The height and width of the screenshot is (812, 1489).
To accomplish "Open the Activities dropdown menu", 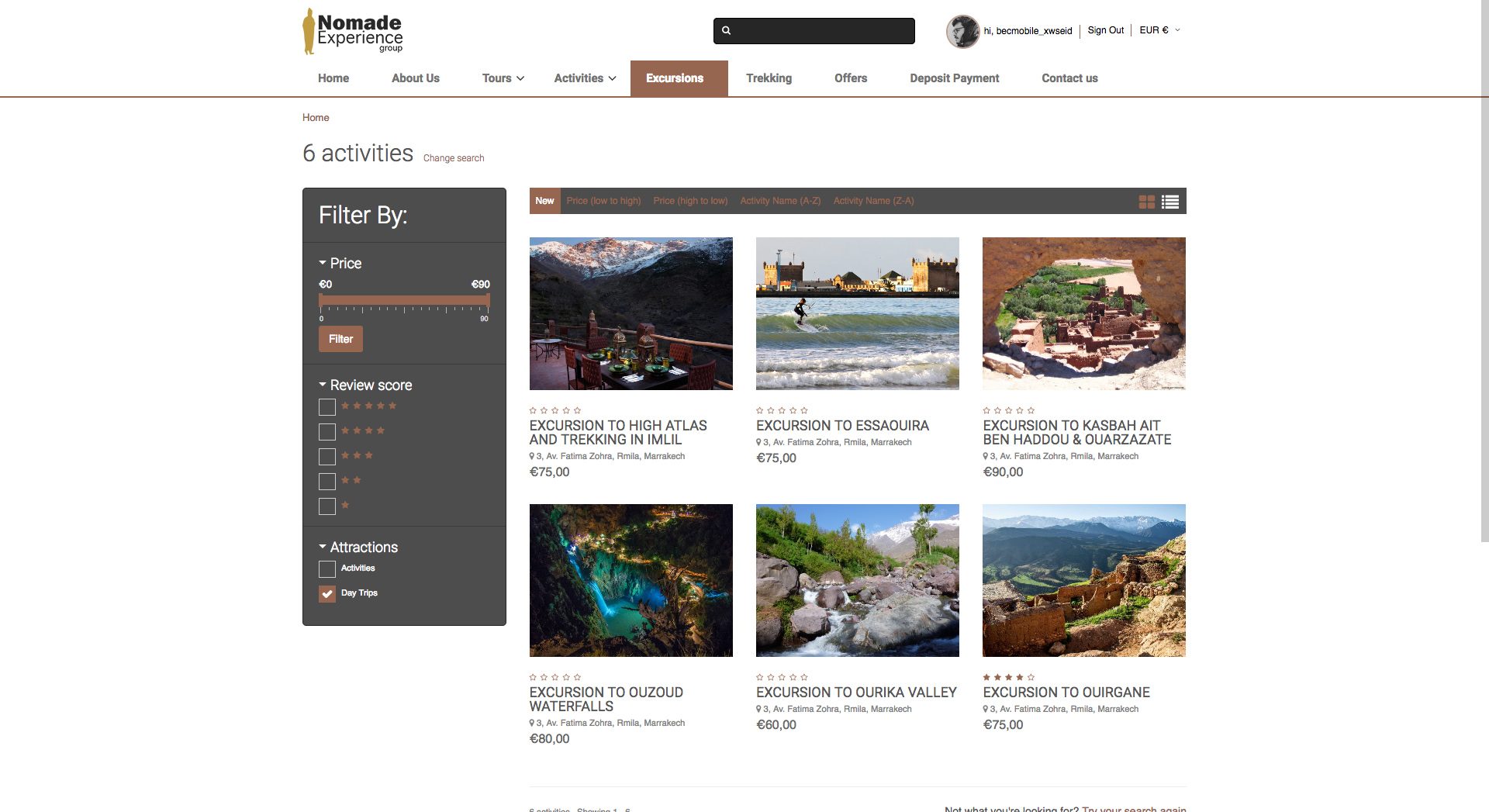I will click(x=585, y=78).
